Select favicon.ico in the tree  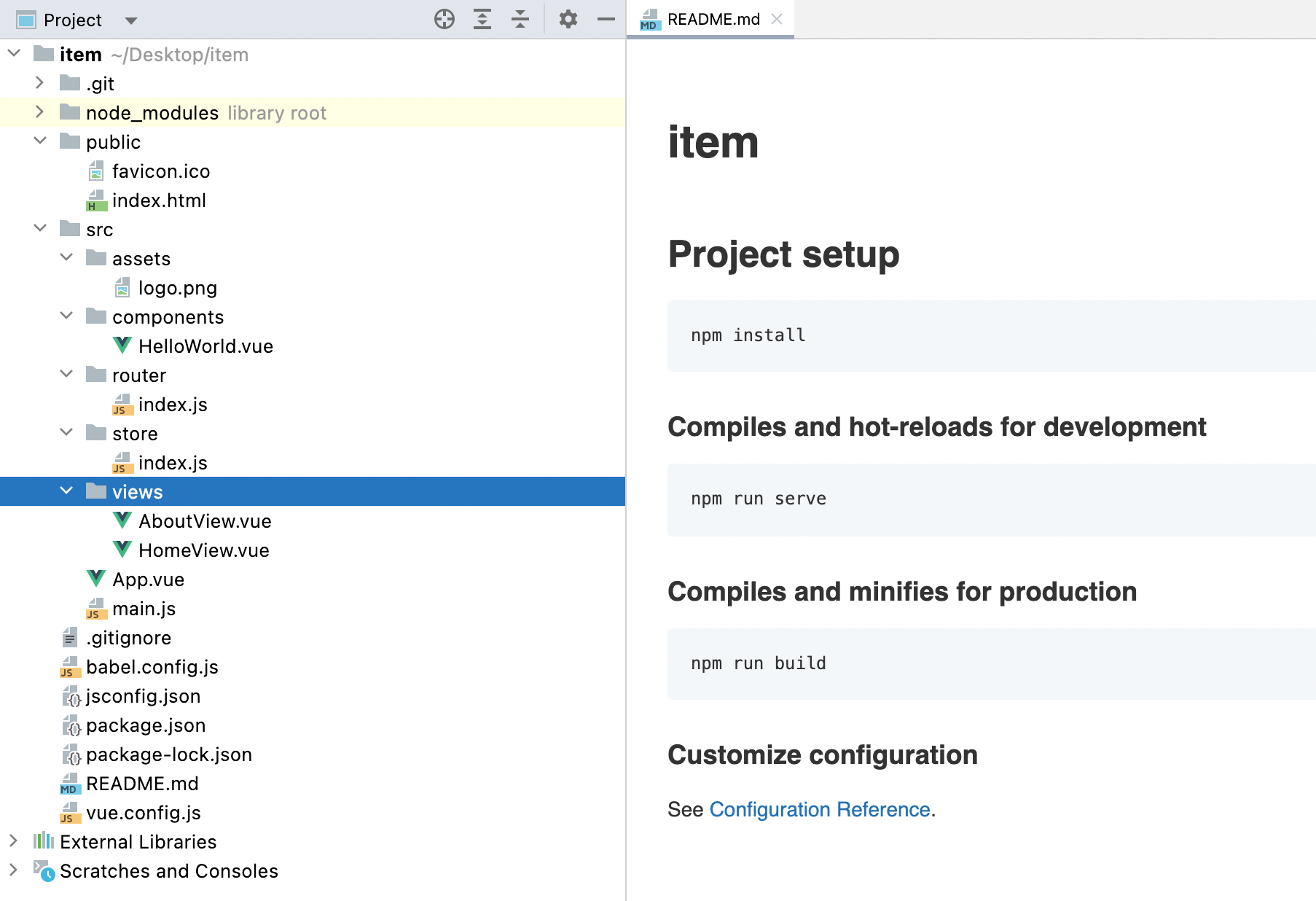tap(161, 171)
